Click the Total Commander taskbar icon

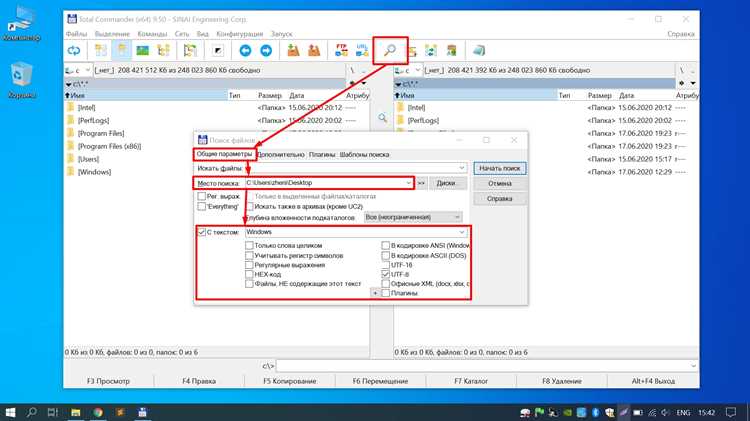click(142, 412)
